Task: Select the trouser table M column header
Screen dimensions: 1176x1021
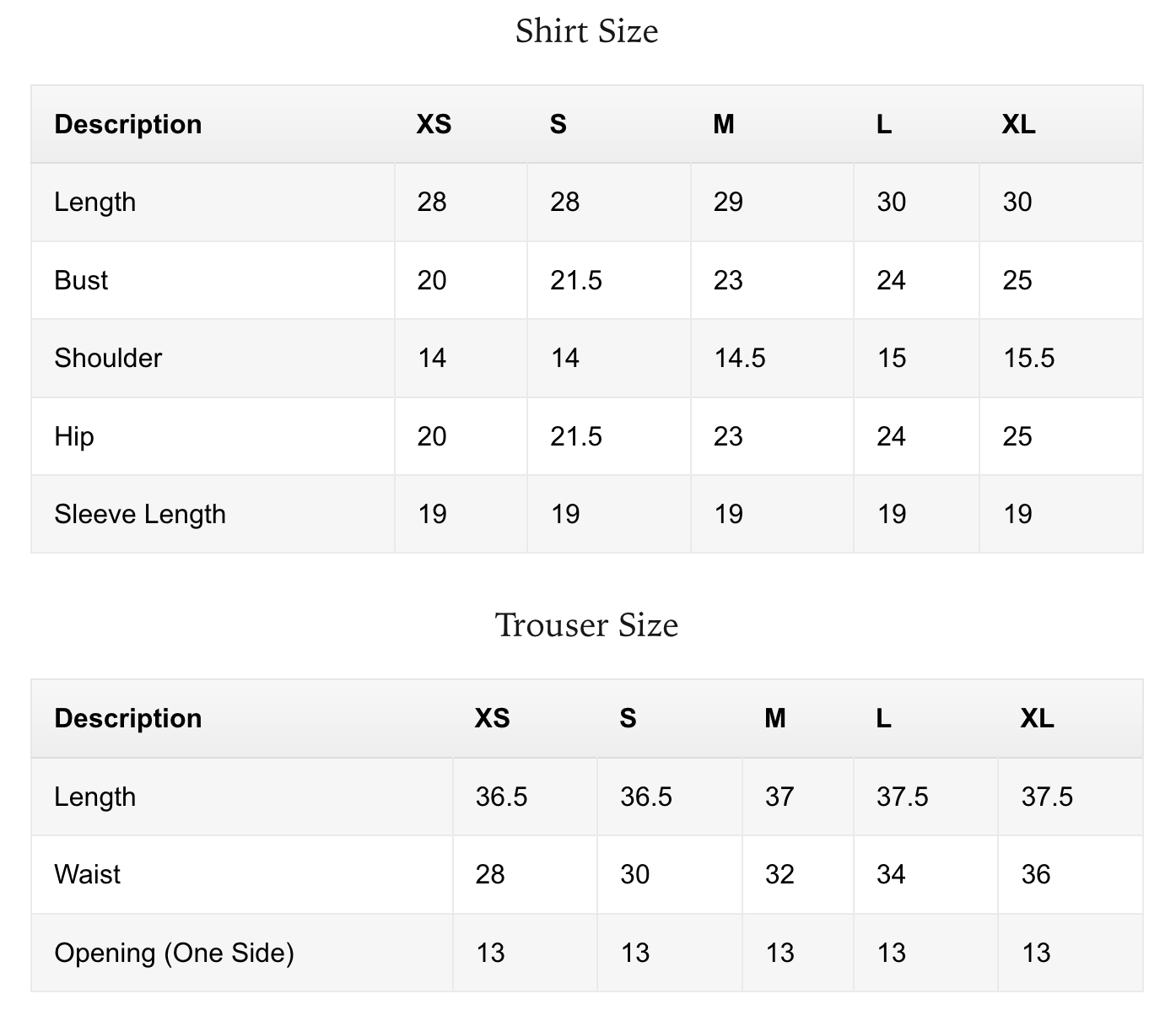Action: (x=775, y=718)
